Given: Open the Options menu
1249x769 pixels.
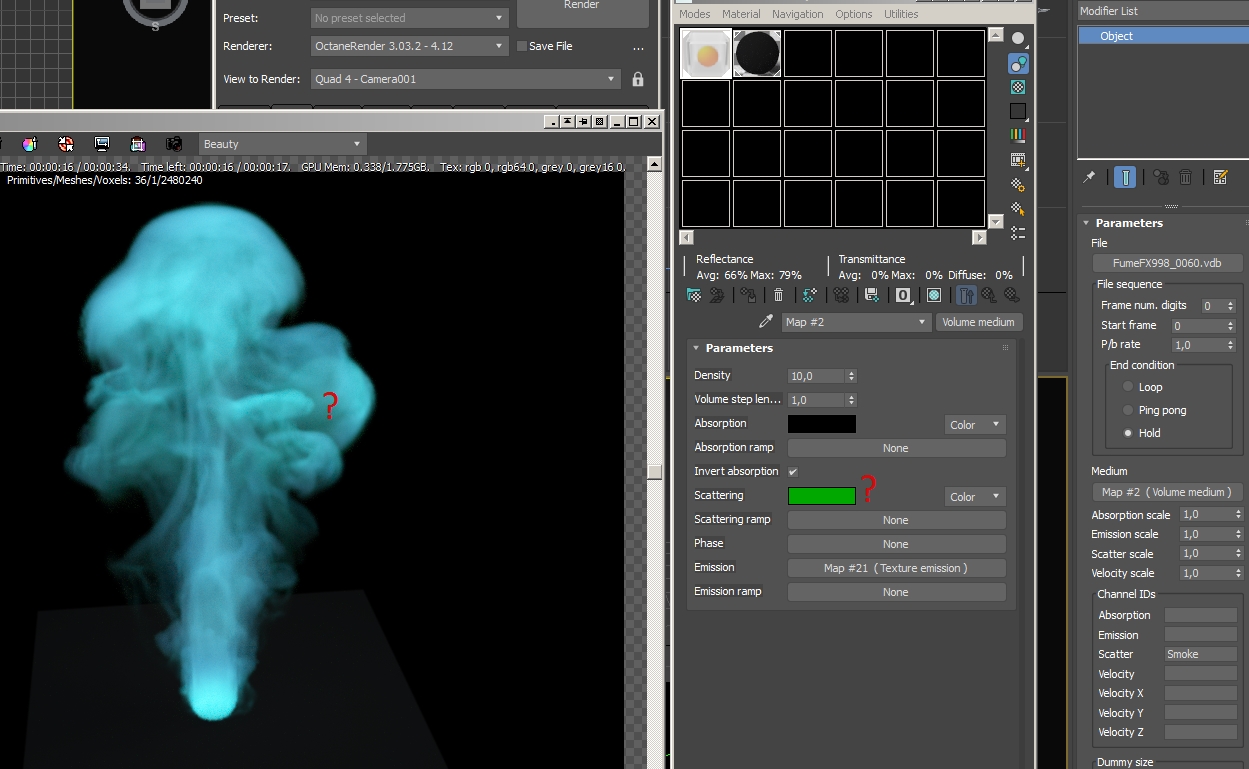Looking at the screenshot, I should click(x=854, y=14).
